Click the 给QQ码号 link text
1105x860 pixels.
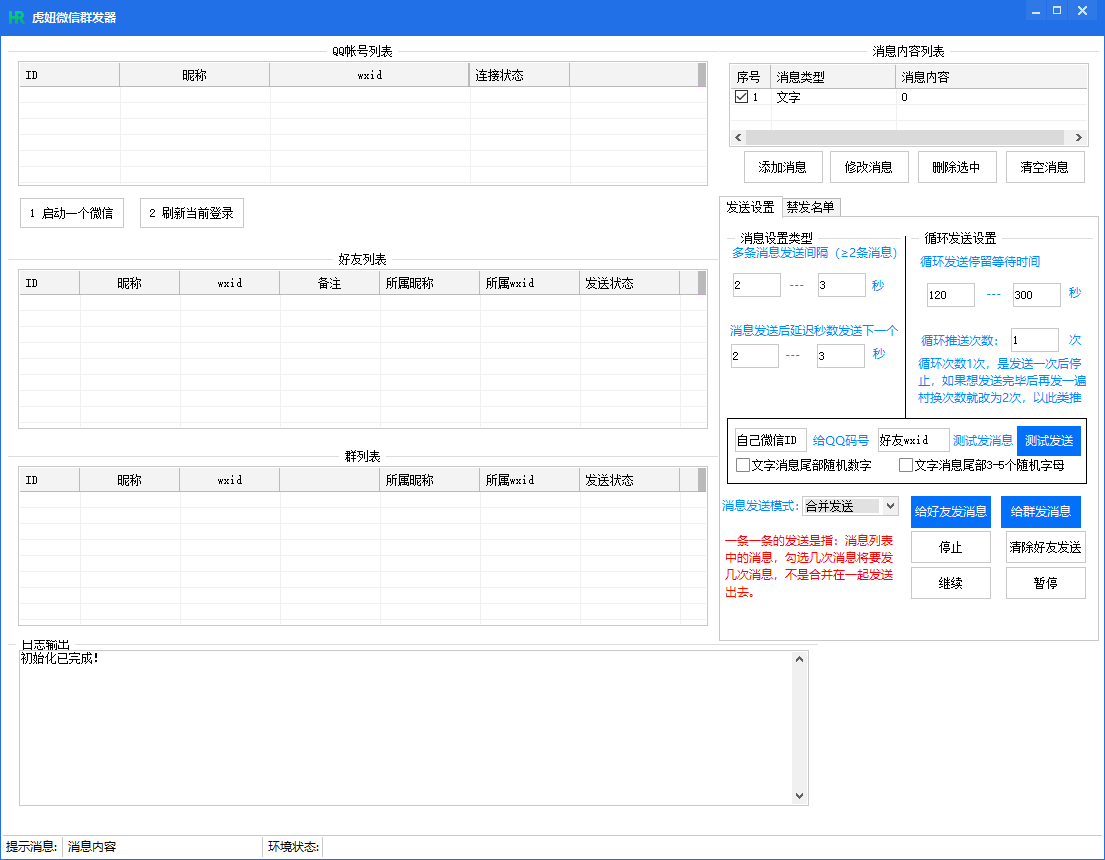point(841,441)
